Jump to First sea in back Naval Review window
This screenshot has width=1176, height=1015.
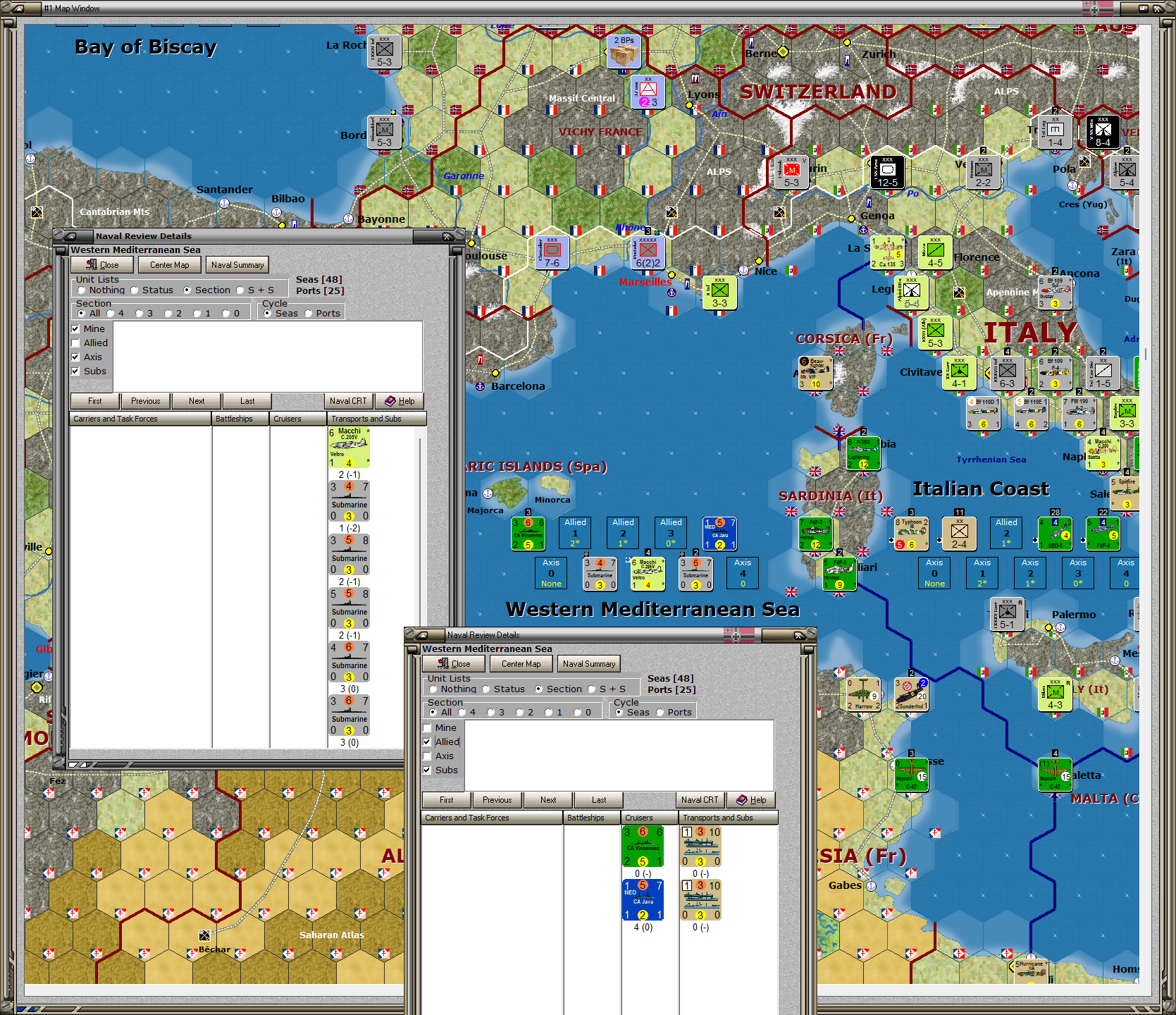click(95, 401)
